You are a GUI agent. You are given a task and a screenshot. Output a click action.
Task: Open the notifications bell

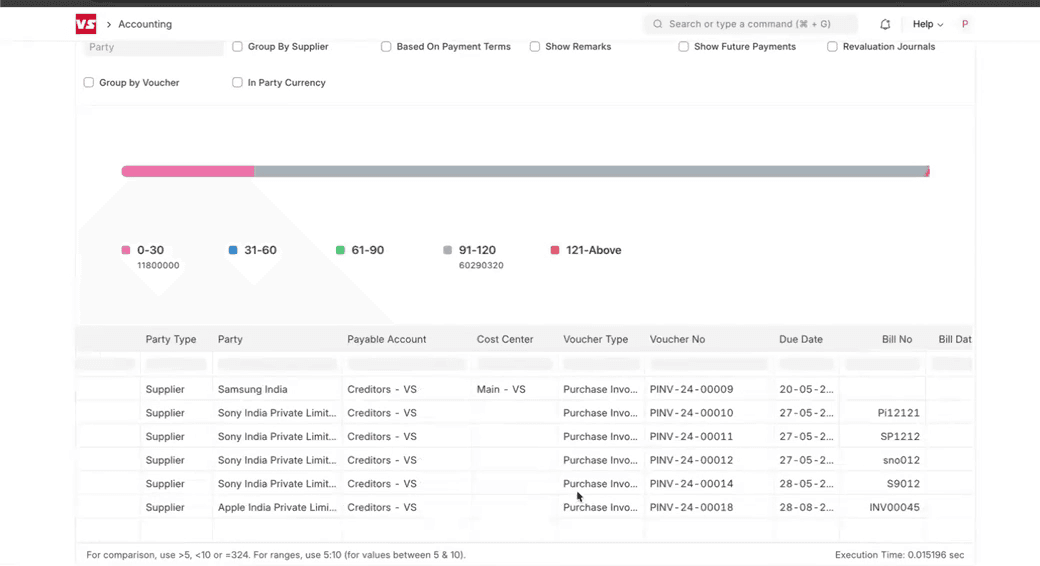[x=885, y=24]
